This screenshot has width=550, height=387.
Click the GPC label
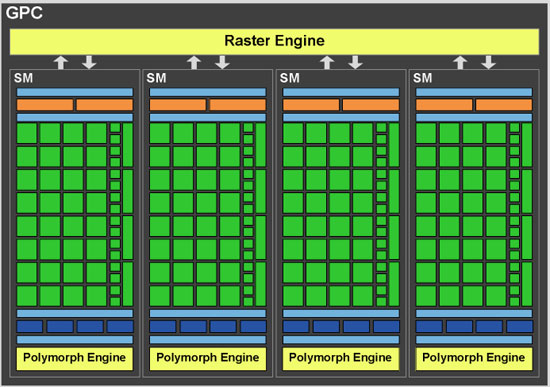(x=24, y=13)
